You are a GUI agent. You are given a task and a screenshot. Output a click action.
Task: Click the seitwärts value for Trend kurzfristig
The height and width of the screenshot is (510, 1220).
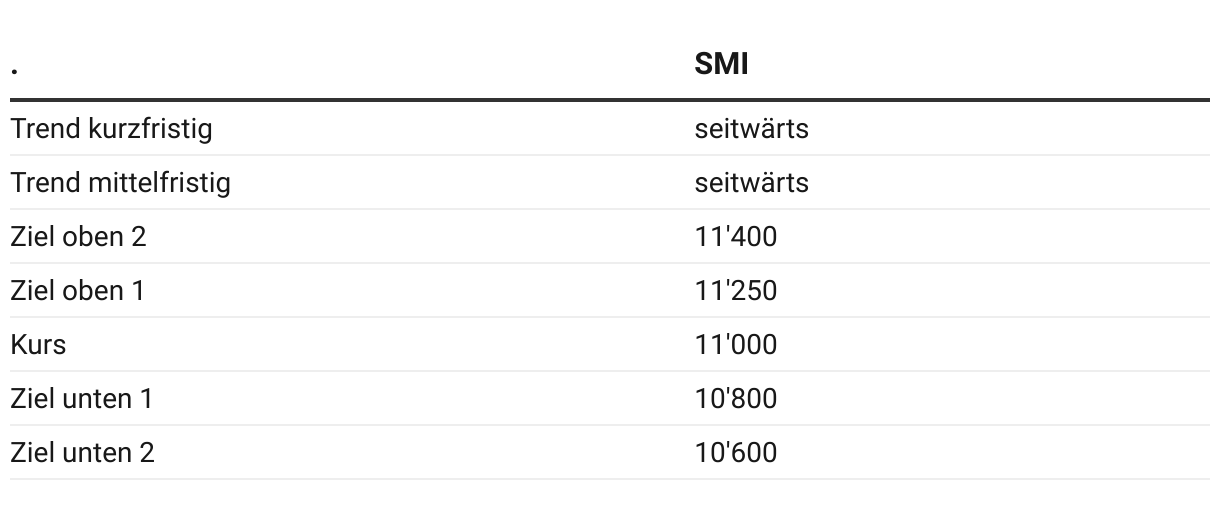(751, 129)
